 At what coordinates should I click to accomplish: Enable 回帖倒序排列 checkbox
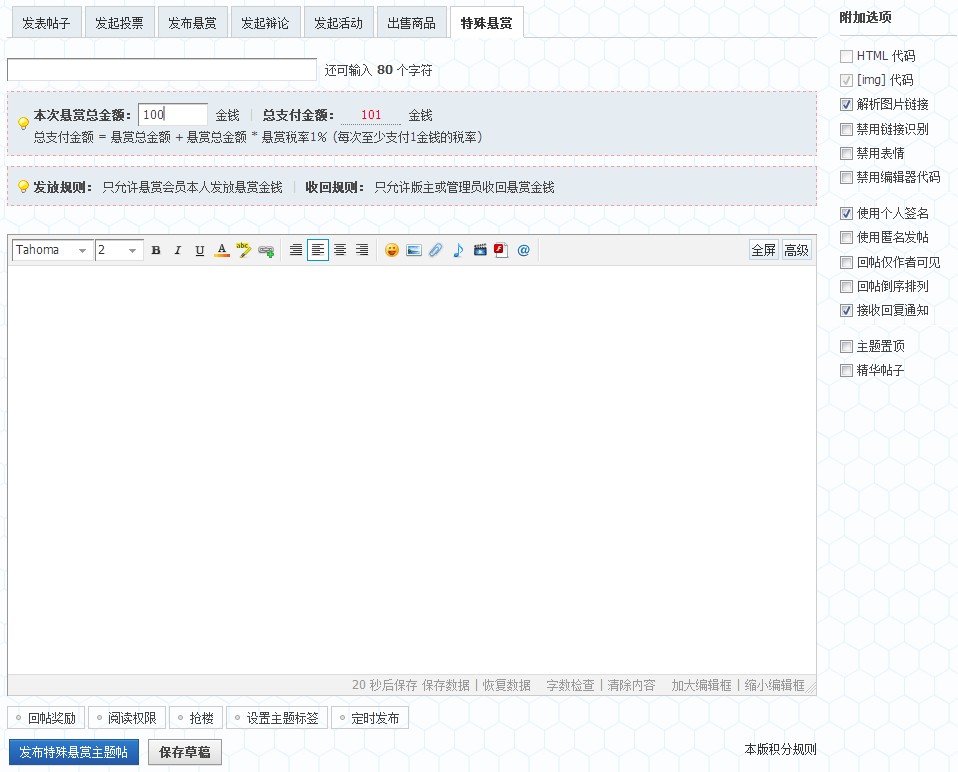tap(846, 286)
